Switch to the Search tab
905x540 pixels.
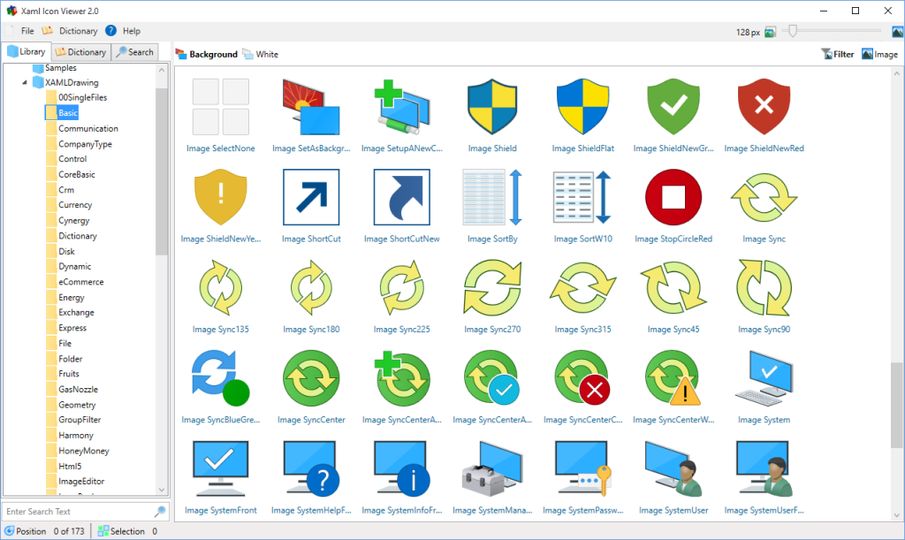point(134,52)
